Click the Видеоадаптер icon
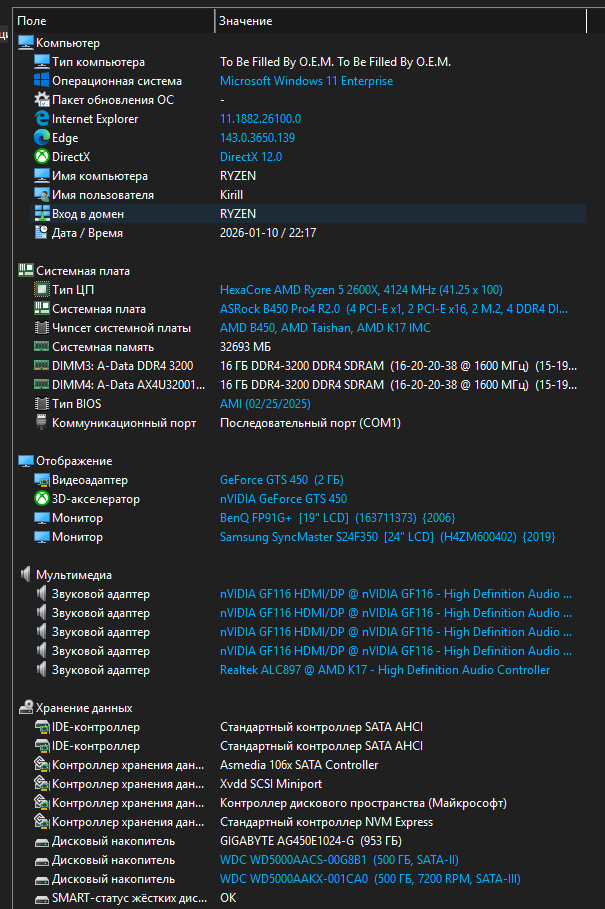 click(x=42, y=480)
